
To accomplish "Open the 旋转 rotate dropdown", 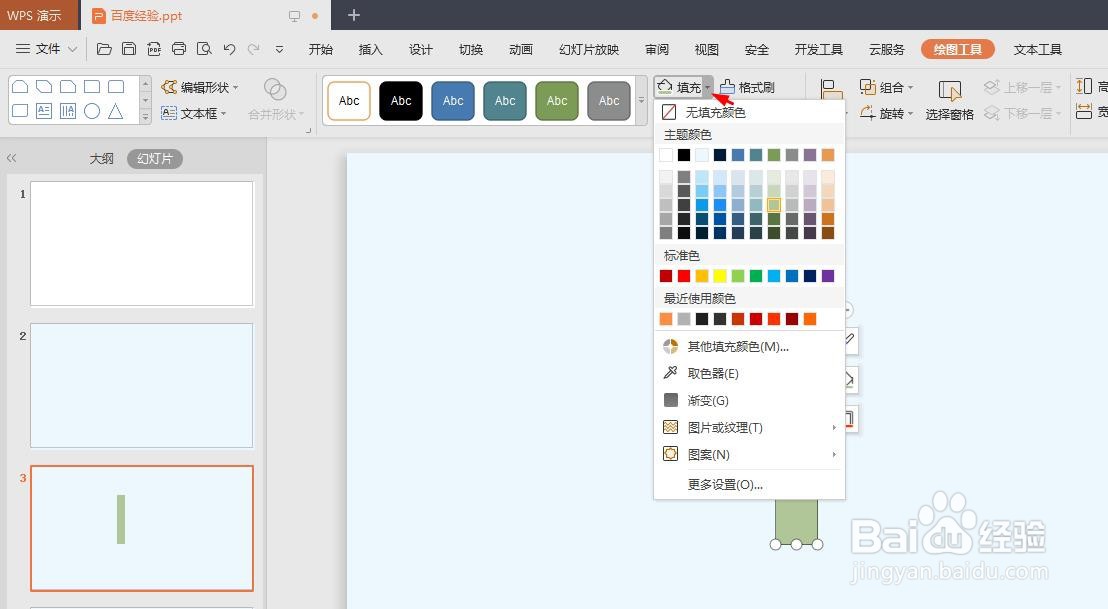I will [x=886, y=113].
